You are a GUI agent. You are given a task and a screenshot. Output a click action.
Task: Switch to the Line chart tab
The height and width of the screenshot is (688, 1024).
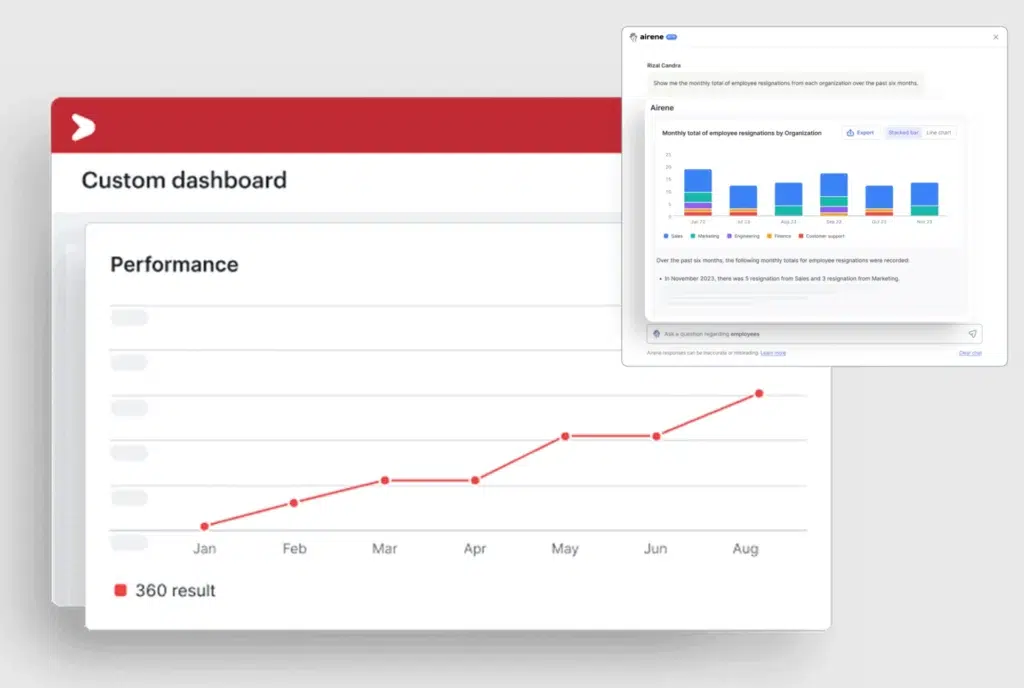(940, 132)
